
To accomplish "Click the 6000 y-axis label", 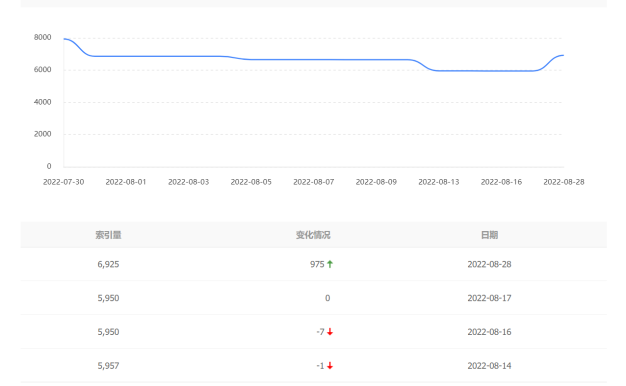I will [42, 70].
